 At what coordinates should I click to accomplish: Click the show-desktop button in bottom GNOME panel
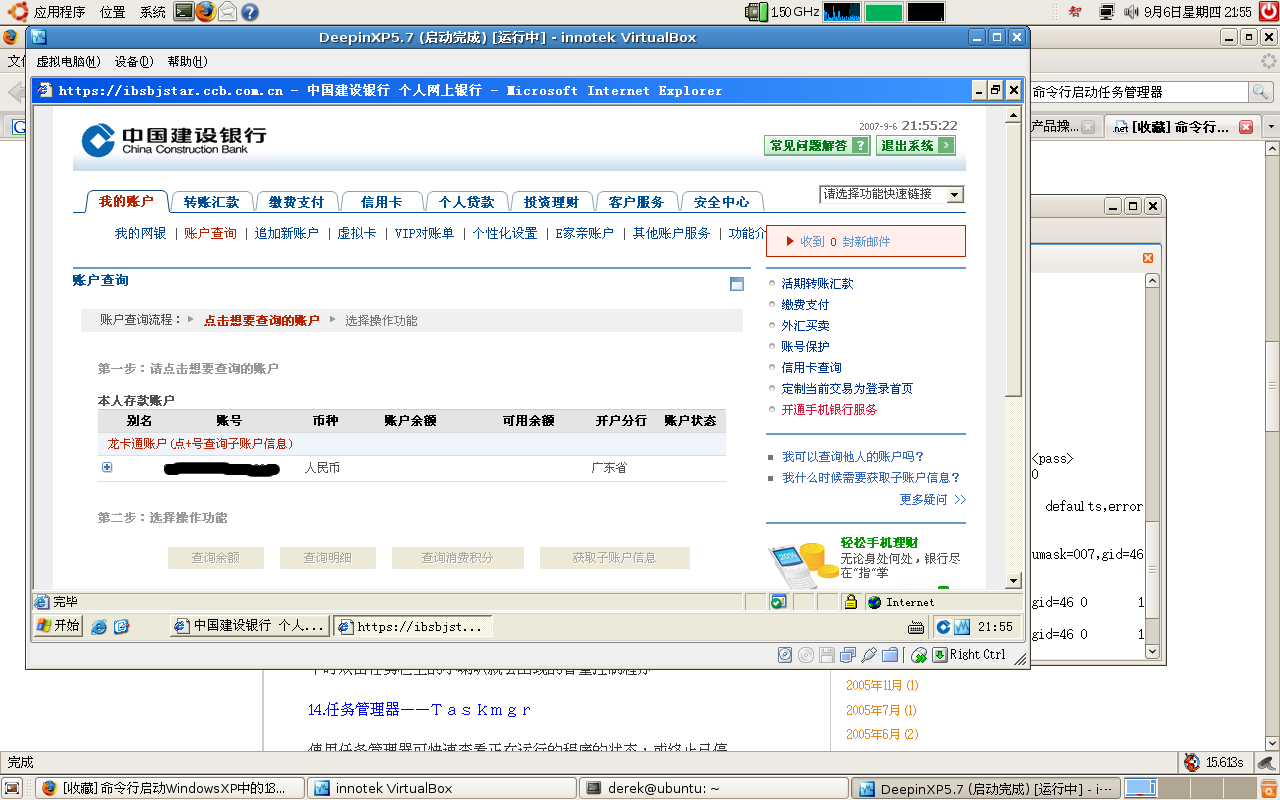tap(12, 788)
